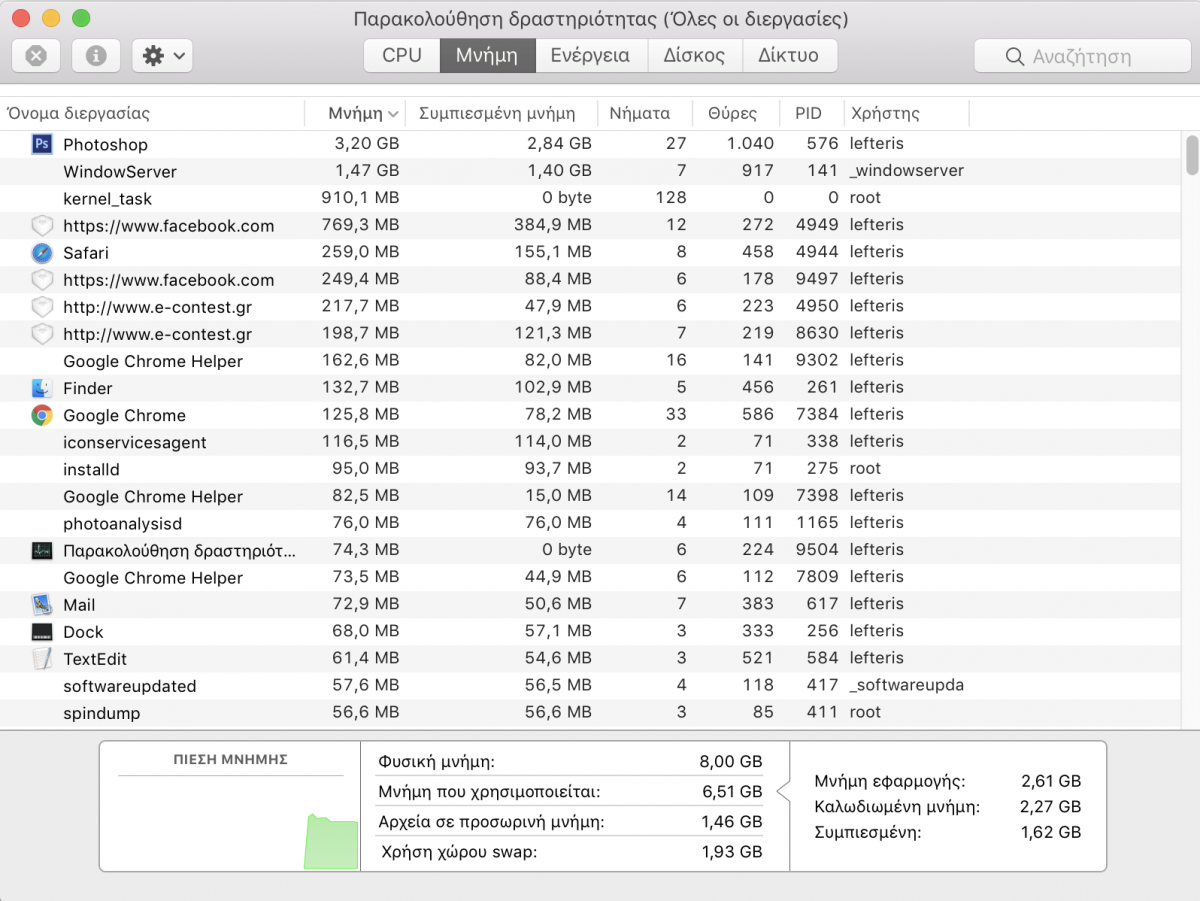Select the iconservicesagent process
The width and height of the screenshot is (1200, 901).
(x=590, y=441)
